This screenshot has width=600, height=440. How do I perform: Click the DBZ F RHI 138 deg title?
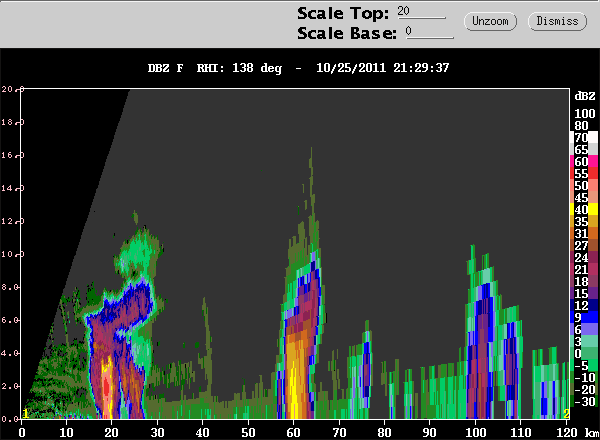click(x=215, y=68)
